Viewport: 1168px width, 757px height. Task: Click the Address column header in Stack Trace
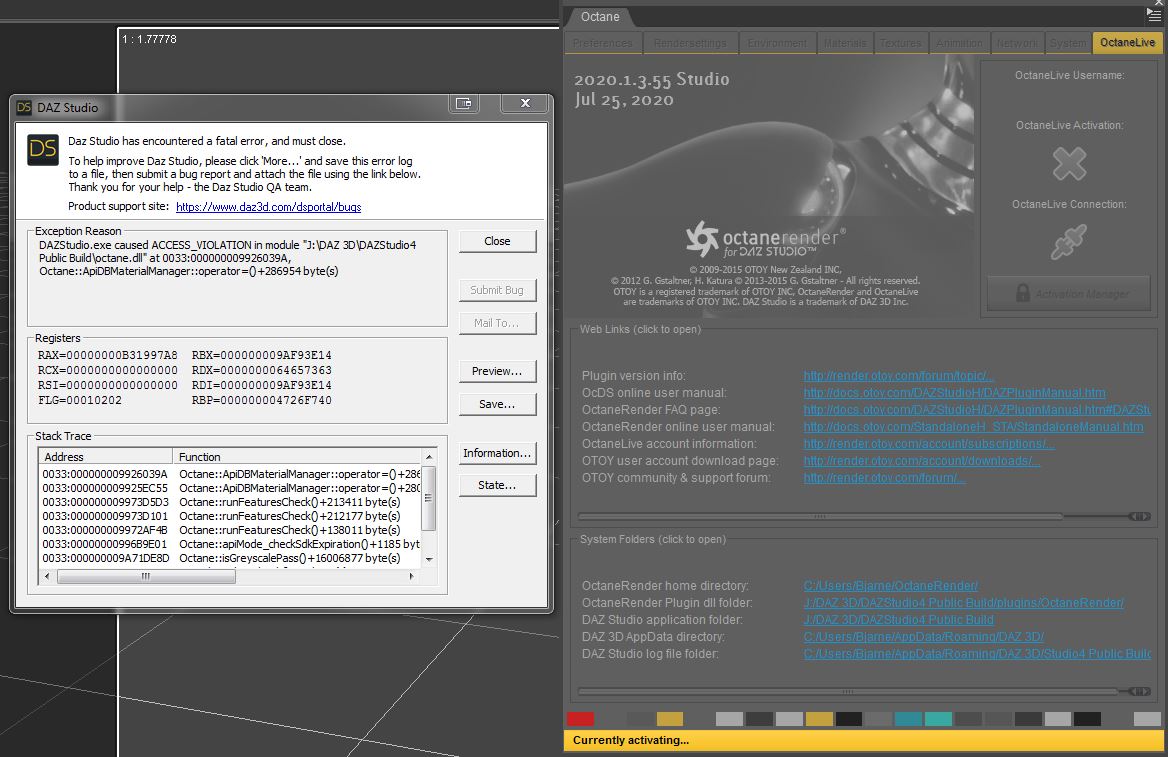(105, 457)
